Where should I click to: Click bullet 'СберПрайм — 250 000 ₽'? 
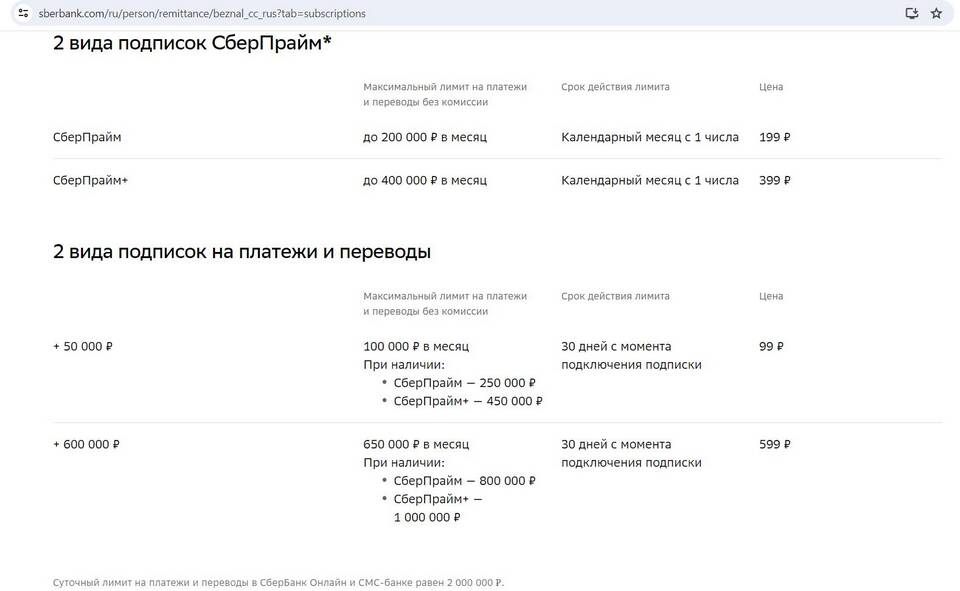(x=464, y=383)
